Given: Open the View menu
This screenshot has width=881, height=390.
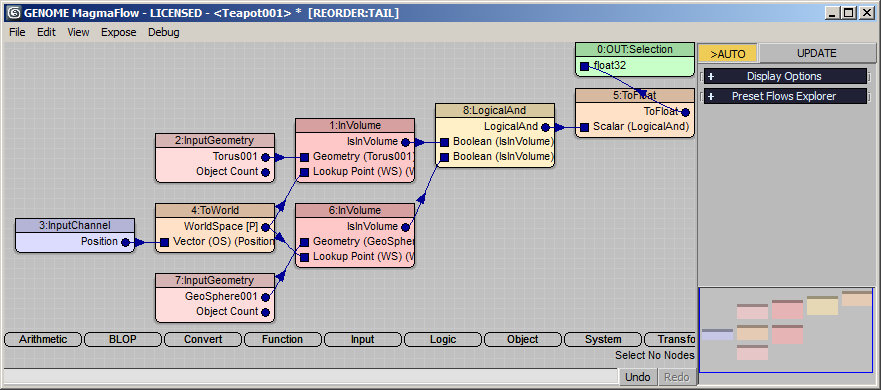Looking at the screenshot, I should pyautogui.click(x=78, y=32).
